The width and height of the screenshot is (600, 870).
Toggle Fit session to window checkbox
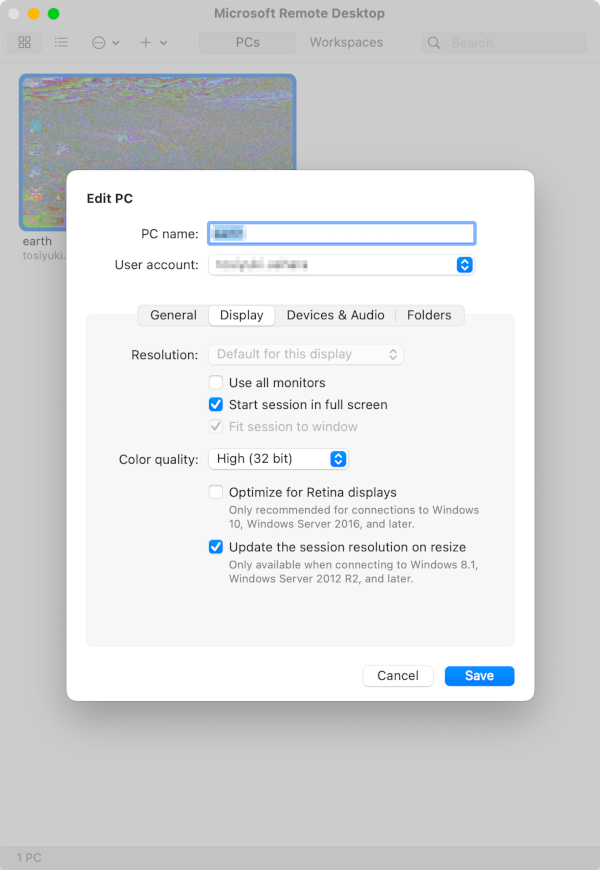click(x=216, y=427)
